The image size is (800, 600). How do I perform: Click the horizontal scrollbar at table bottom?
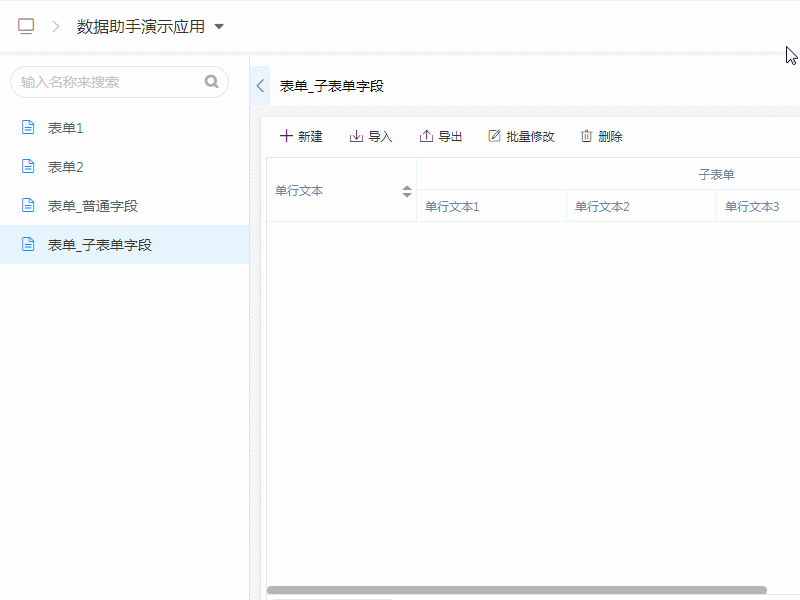516,590
